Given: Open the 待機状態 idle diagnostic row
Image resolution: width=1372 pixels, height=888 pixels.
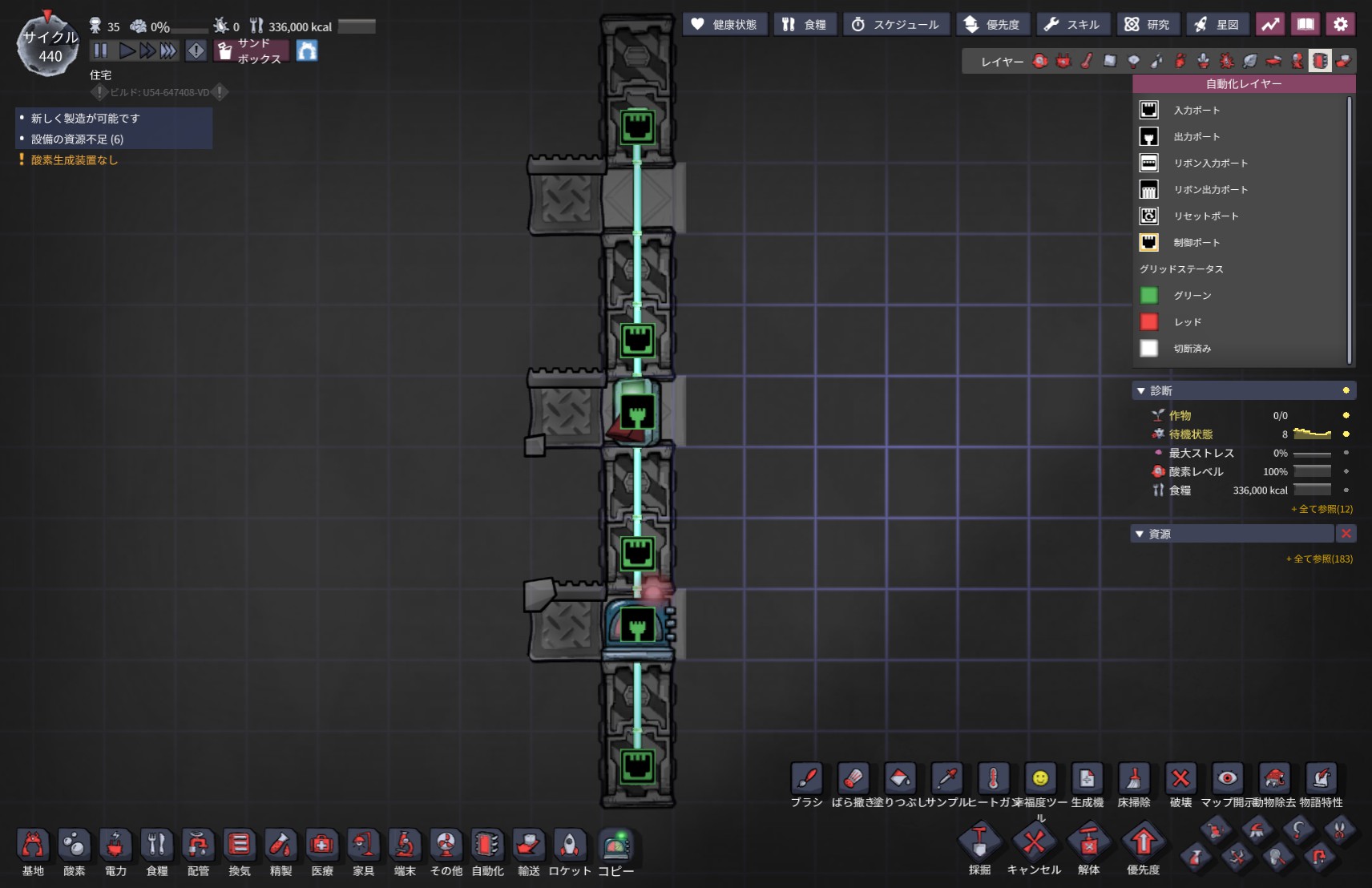Looking at the screenshot, I should point(1250,434).
